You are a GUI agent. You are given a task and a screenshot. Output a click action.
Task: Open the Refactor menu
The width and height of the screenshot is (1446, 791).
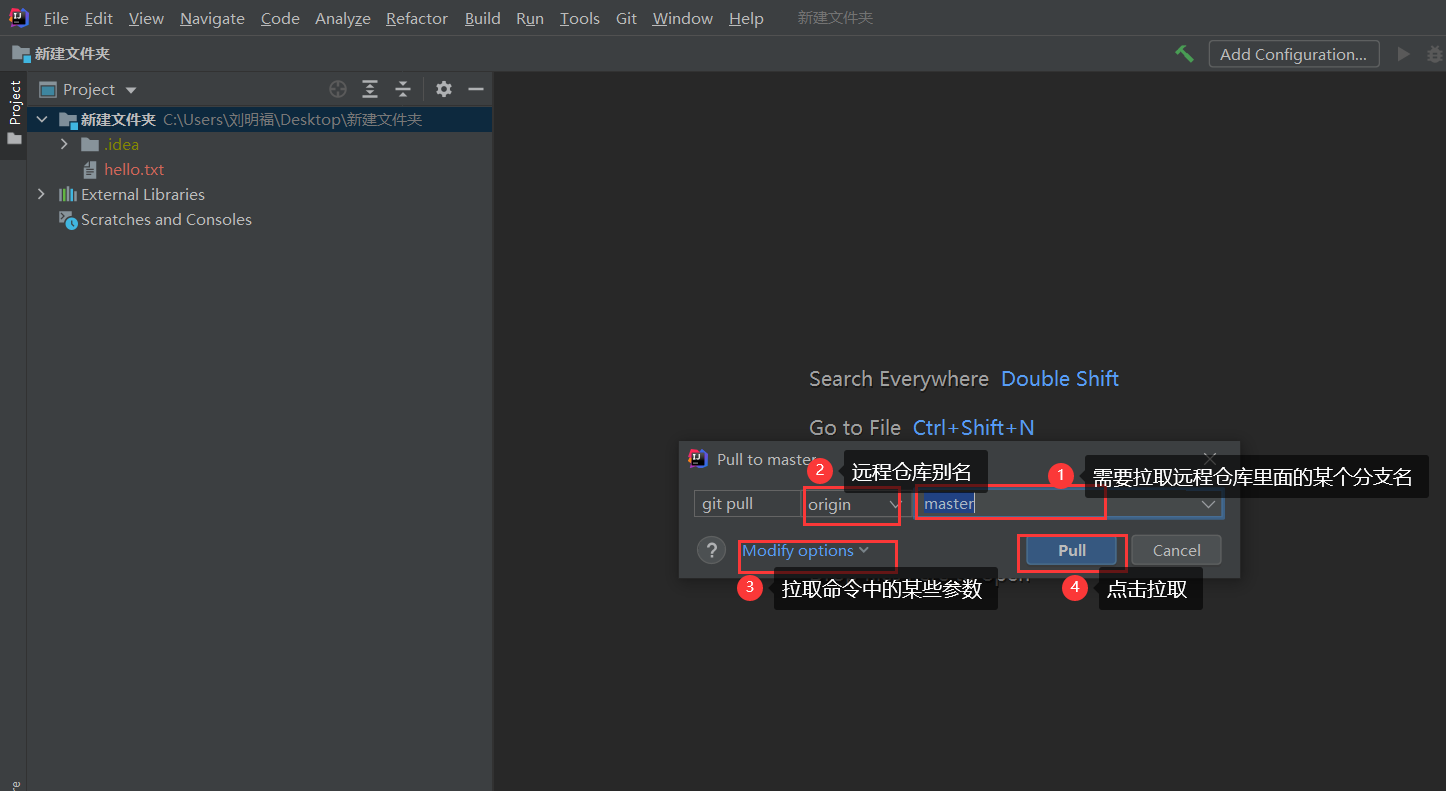pyautogui.click(x=417, y=19)
